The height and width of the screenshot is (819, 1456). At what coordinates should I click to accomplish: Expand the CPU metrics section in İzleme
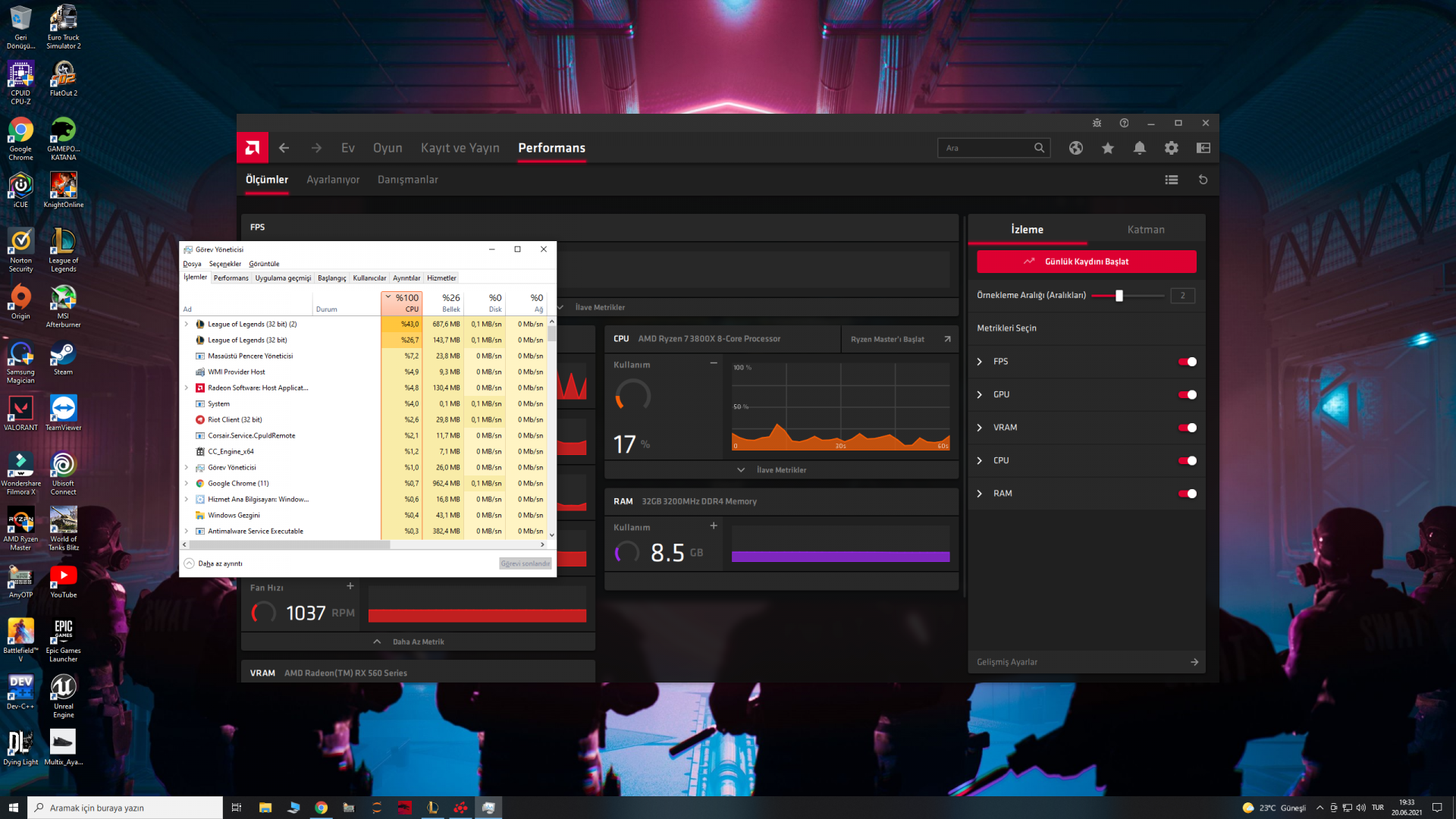[979, 460]
